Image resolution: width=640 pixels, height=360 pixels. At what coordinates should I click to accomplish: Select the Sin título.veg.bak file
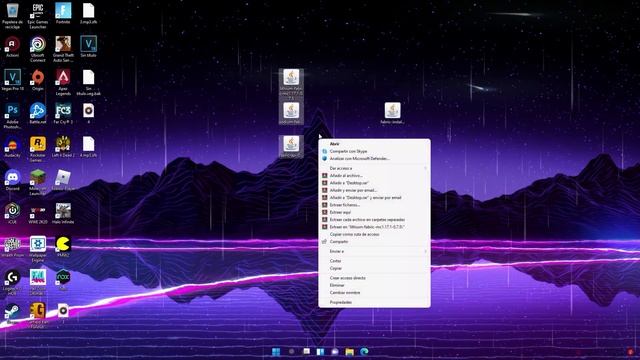click(88, 82)
